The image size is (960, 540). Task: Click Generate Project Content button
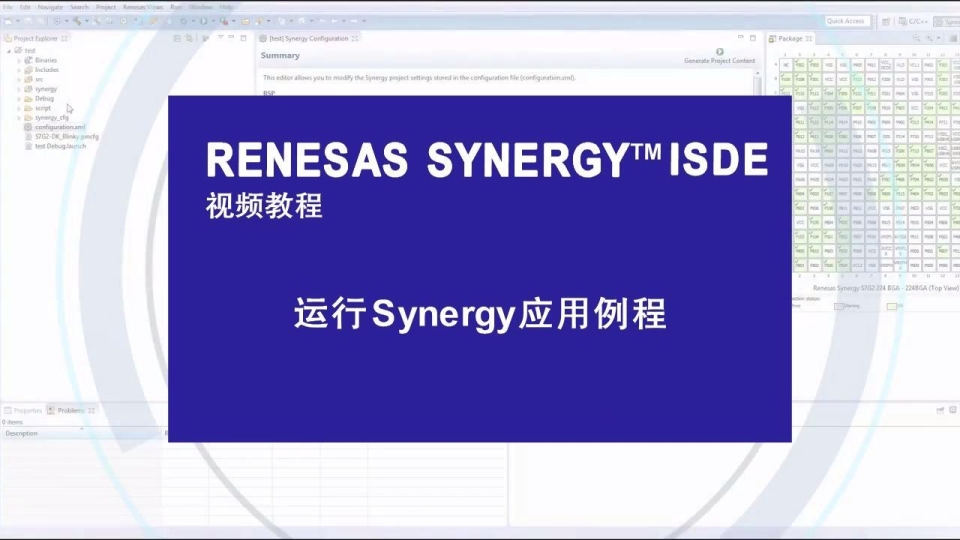[x=719, y=56]
